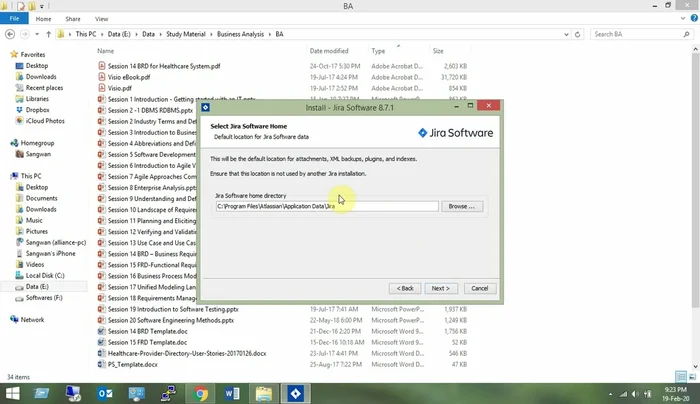Viewport: 700px width, 404px height.
Task: Select Session 20 Software Engineering Methods.pptx
Action: click(171, 321)
